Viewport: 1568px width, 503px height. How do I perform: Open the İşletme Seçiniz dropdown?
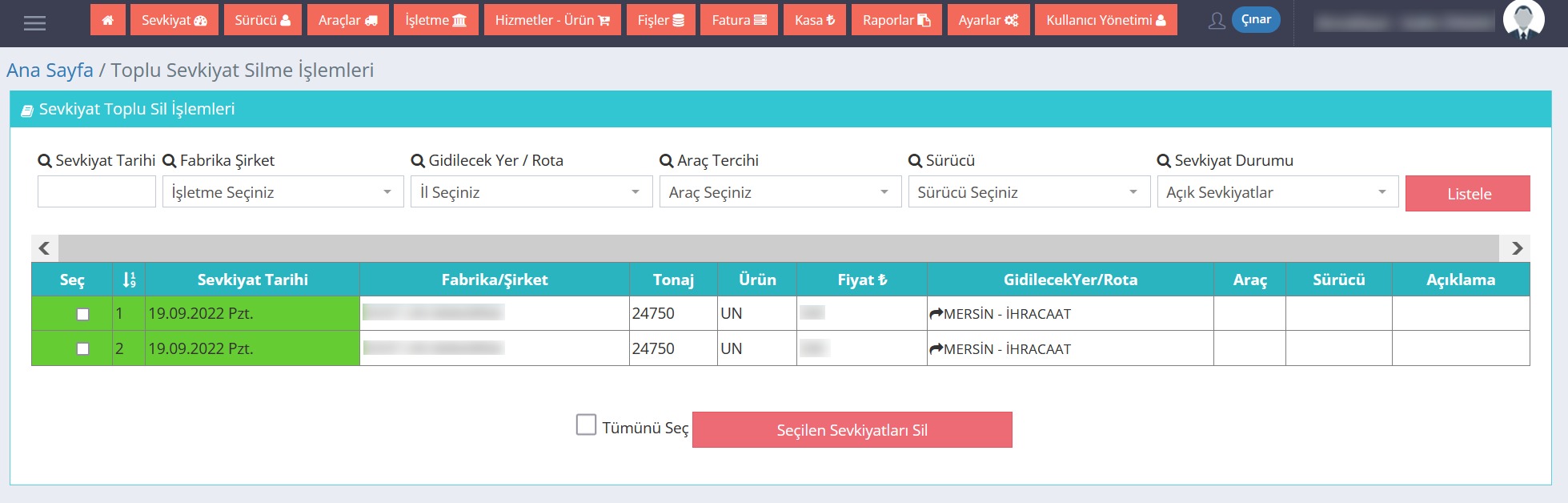283,192
